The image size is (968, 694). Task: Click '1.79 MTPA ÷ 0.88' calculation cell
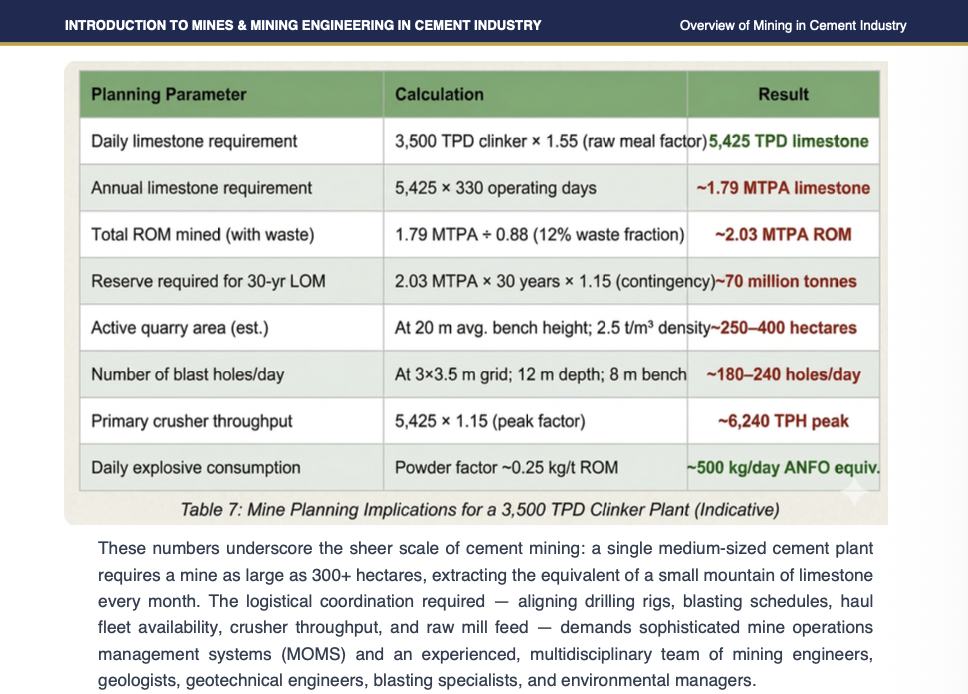[x=535, y=235]
